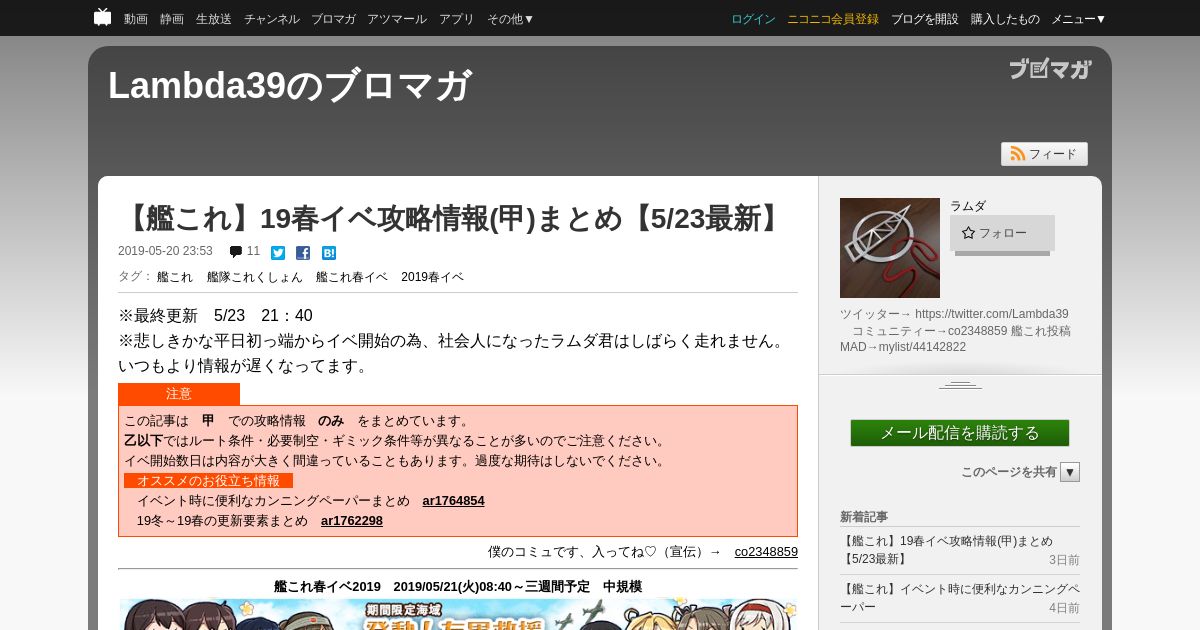The width and height of the screenshot is (1200, 630).
Task: Open チャンネル in top navigation
Action: click(271, 19)
